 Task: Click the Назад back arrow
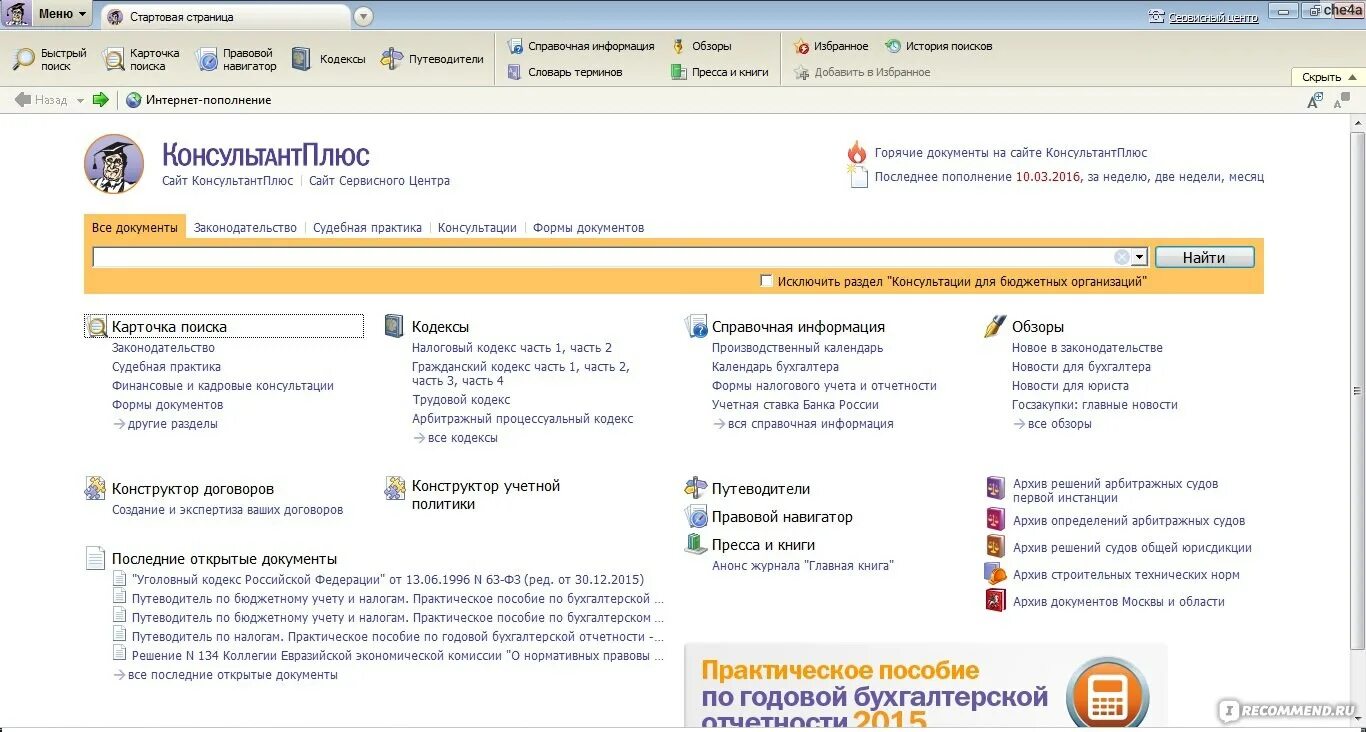[22, 99]
